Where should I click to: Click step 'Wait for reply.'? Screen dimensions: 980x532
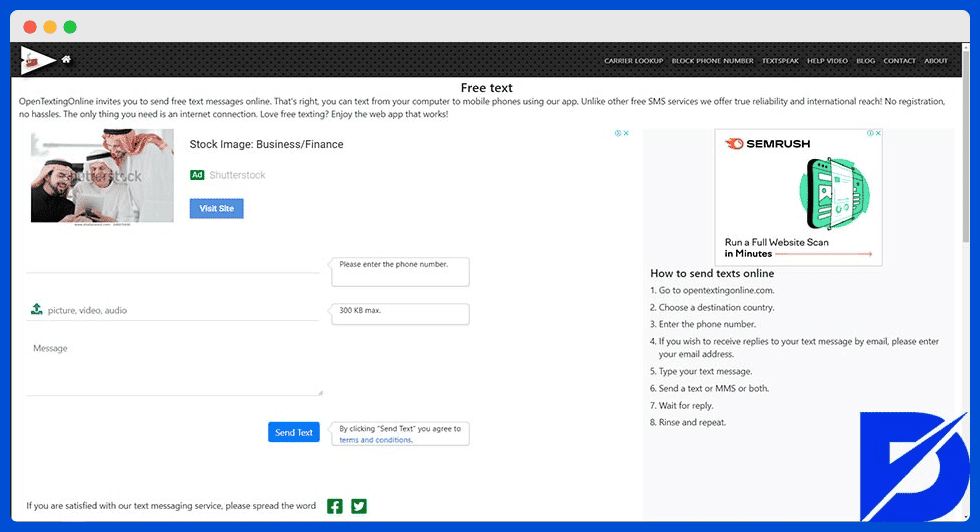point(686,406)
